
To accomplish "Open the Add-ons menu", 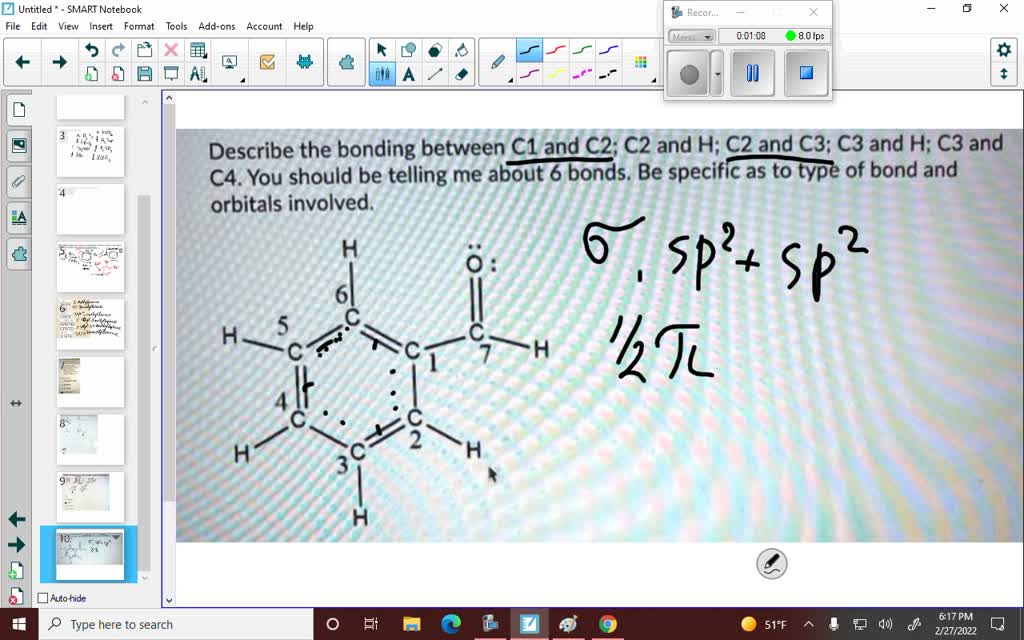I will 215,26.
